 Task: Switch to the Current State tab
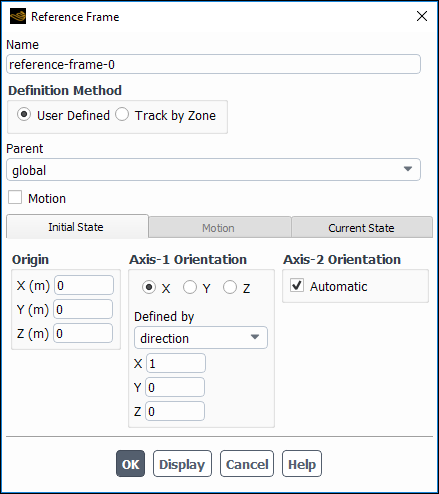click(x=362, y=227)
